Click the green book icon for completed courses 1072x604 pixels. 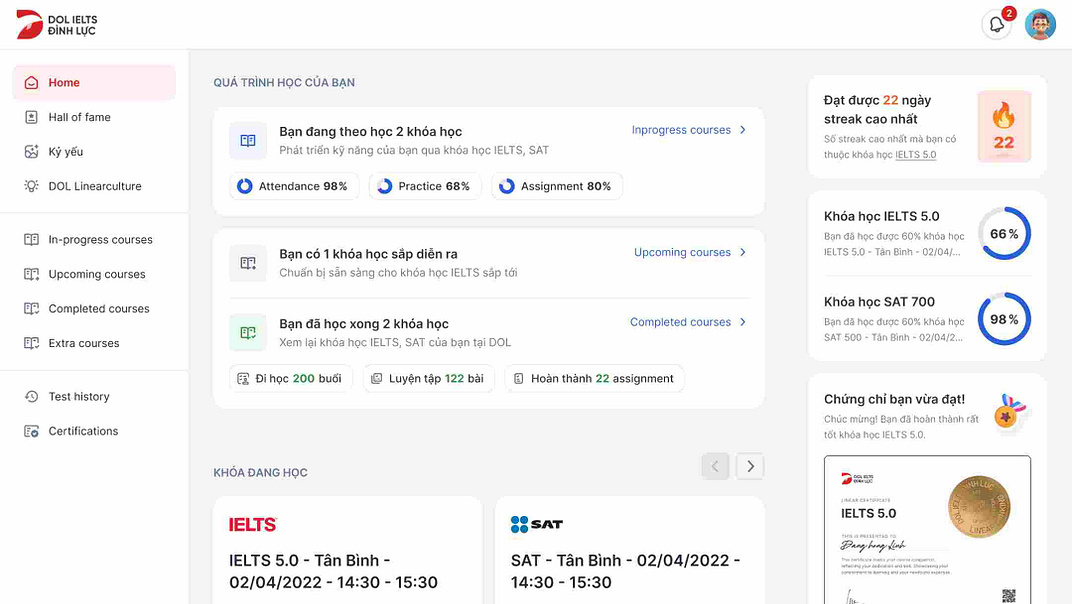point(248,333)
